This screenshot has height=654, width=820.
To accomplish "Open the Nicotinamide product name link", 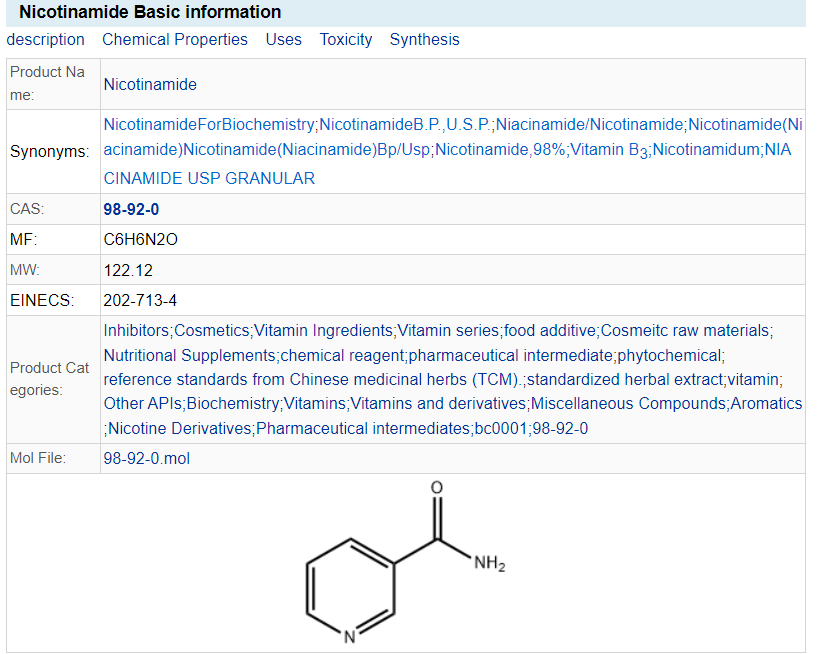I will [x=150, y=84].
